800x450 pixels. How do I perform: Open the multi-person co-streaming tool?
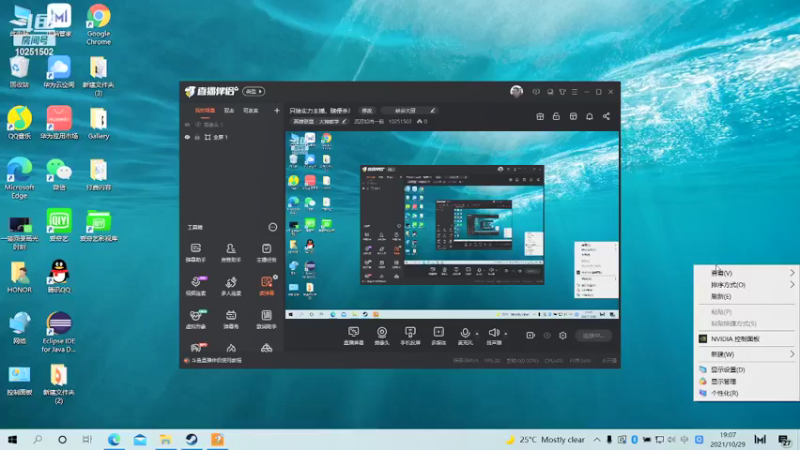pos(231,286)
